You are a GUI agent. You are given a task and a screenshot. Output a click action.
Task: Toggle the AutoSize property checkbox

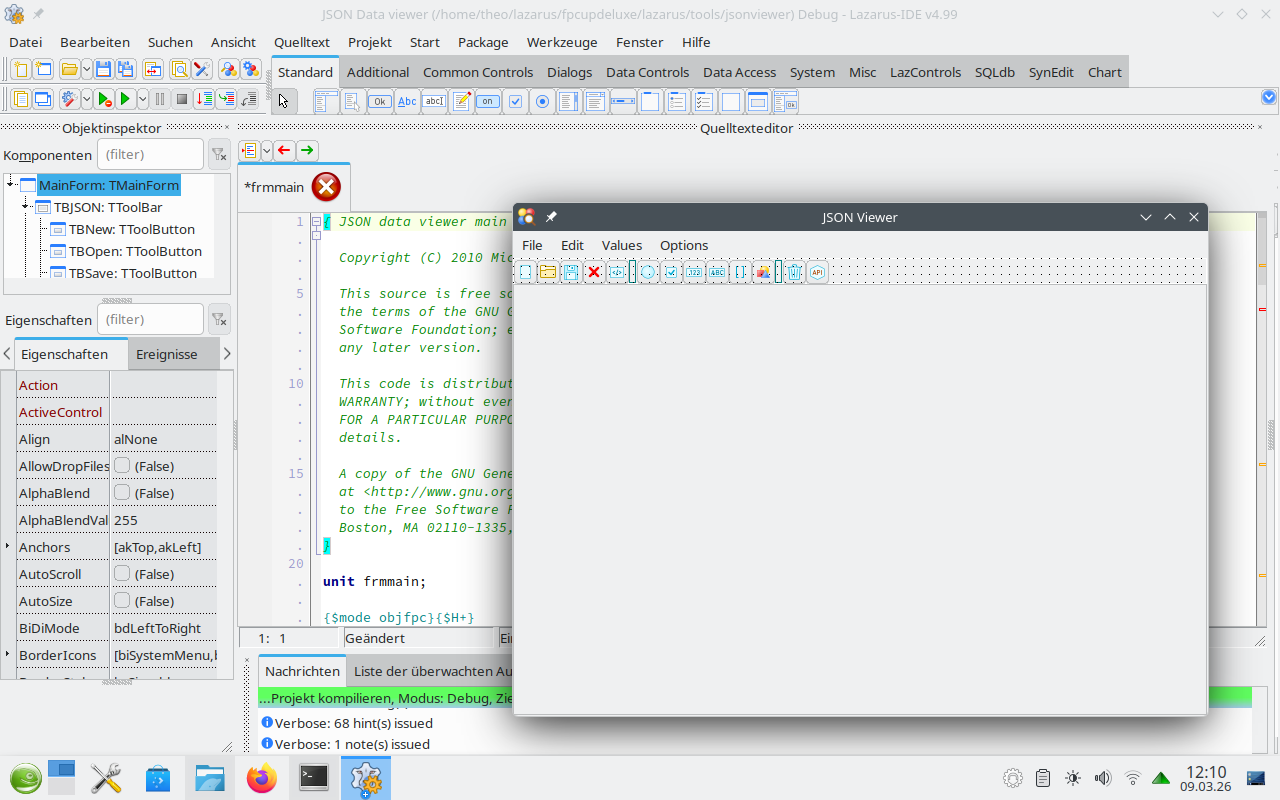122,600
